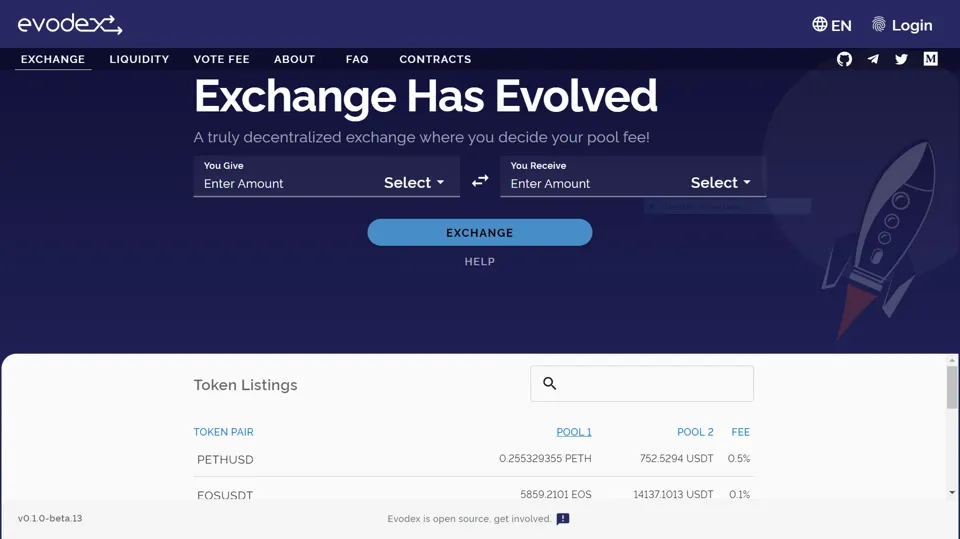Open the FAQ tab
The width and height of the screenshot is (960, 539).
click(x=357, y=59)
